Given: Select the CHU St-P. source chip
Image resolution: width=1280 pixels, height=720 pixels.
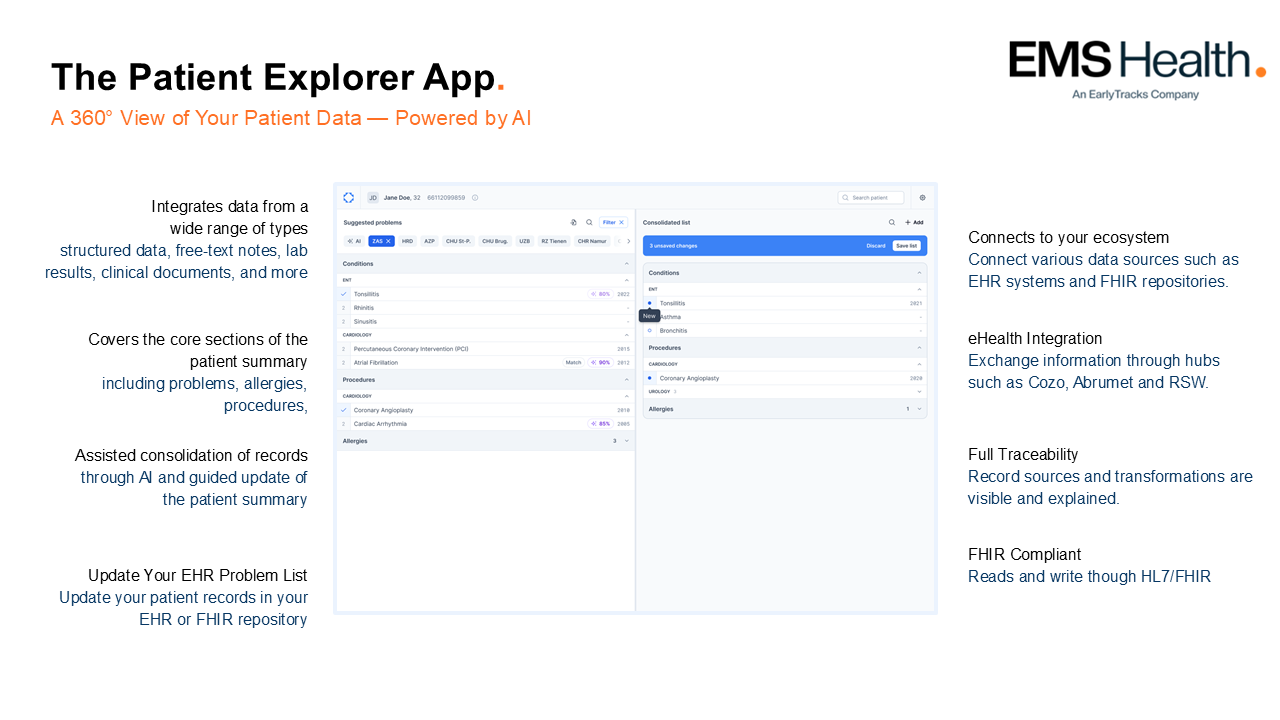Looking at the screenshot, I should coord(458,241).
